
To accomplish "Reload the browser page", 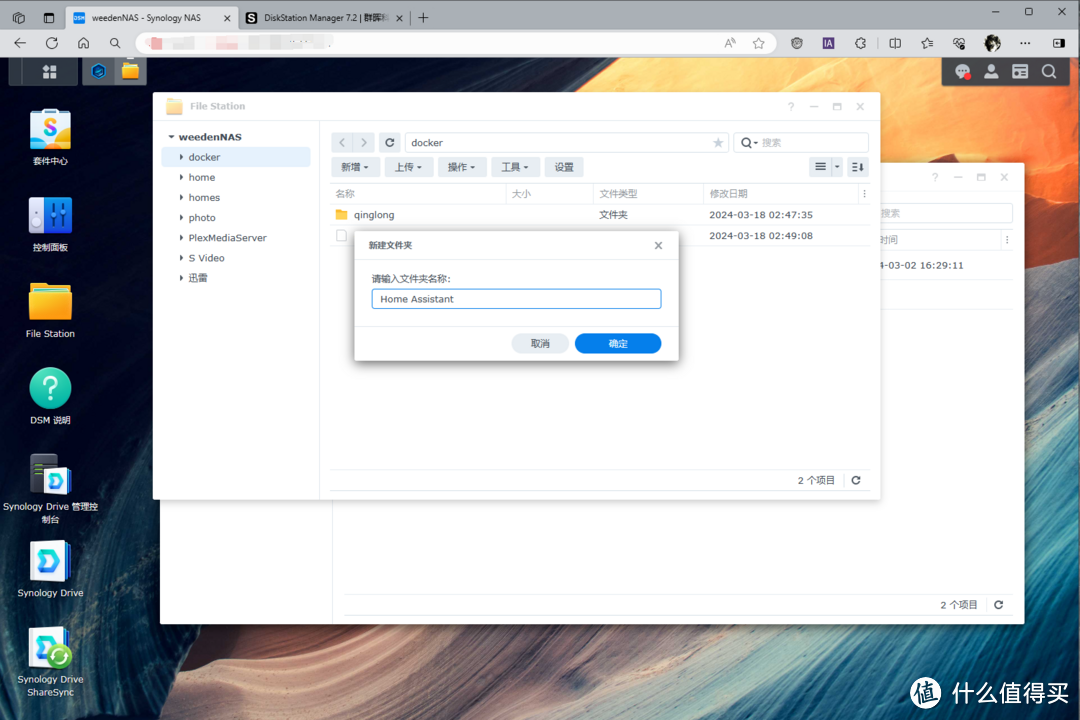I will 52,43.
